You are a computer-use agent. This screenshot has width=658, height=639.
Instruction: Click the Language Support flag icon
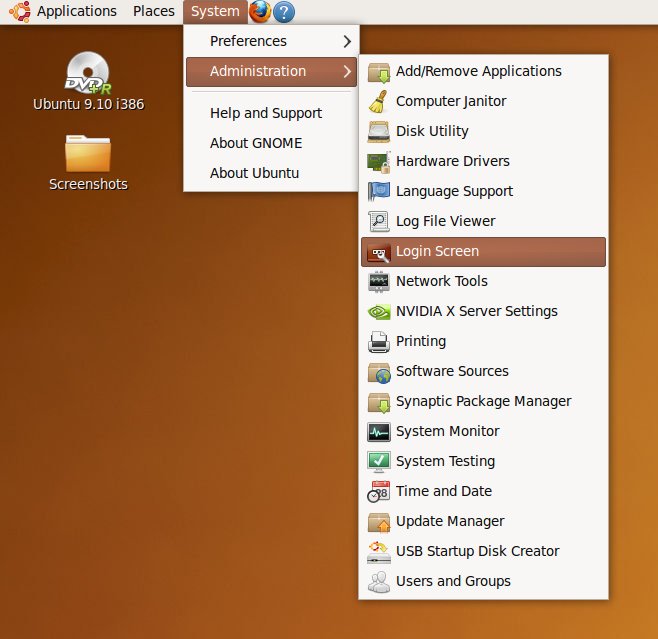point(379,192)
